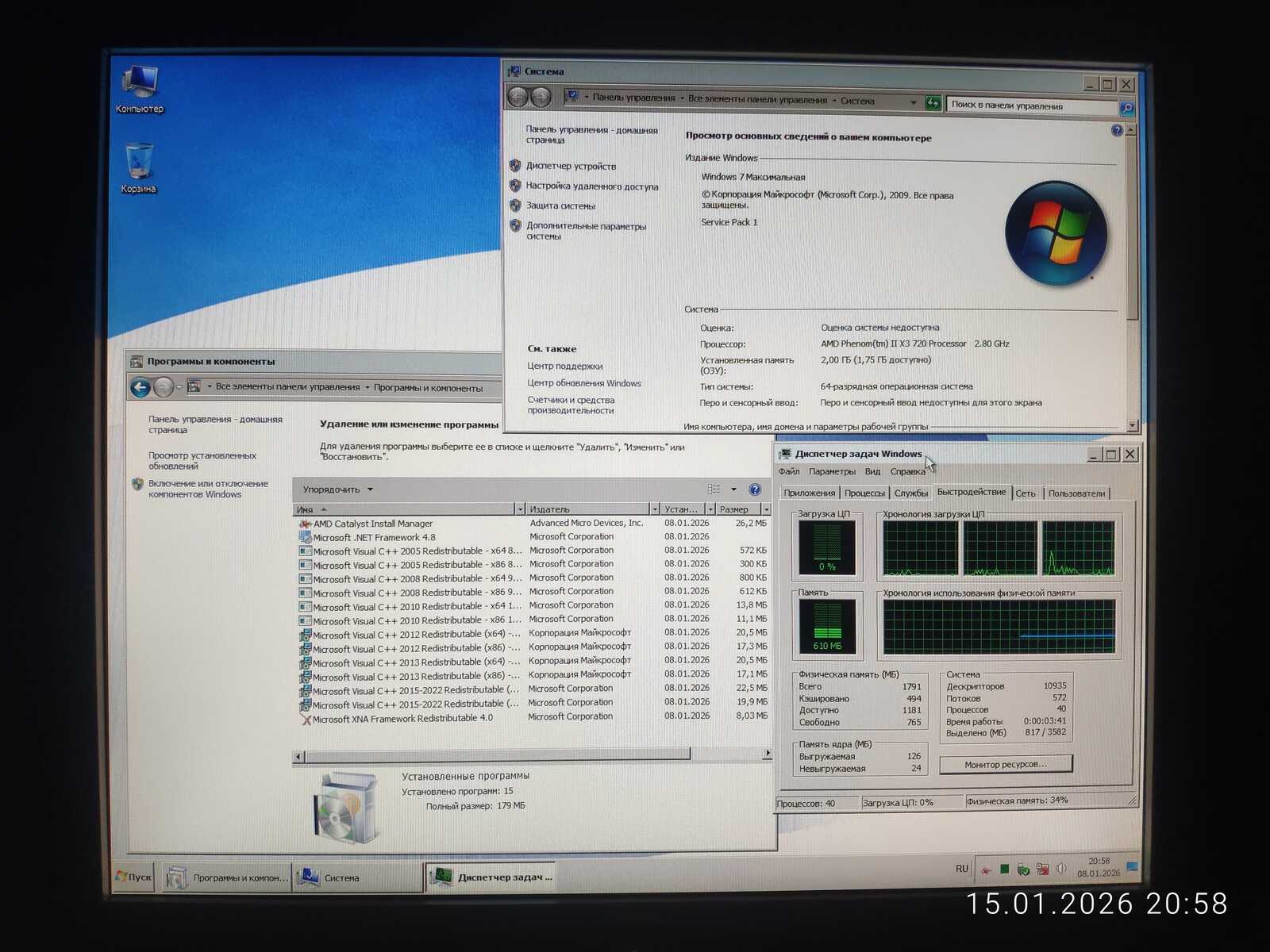Open Центр обновления Windows link
The image size is (1270, 952).
[x=584, y=383]
